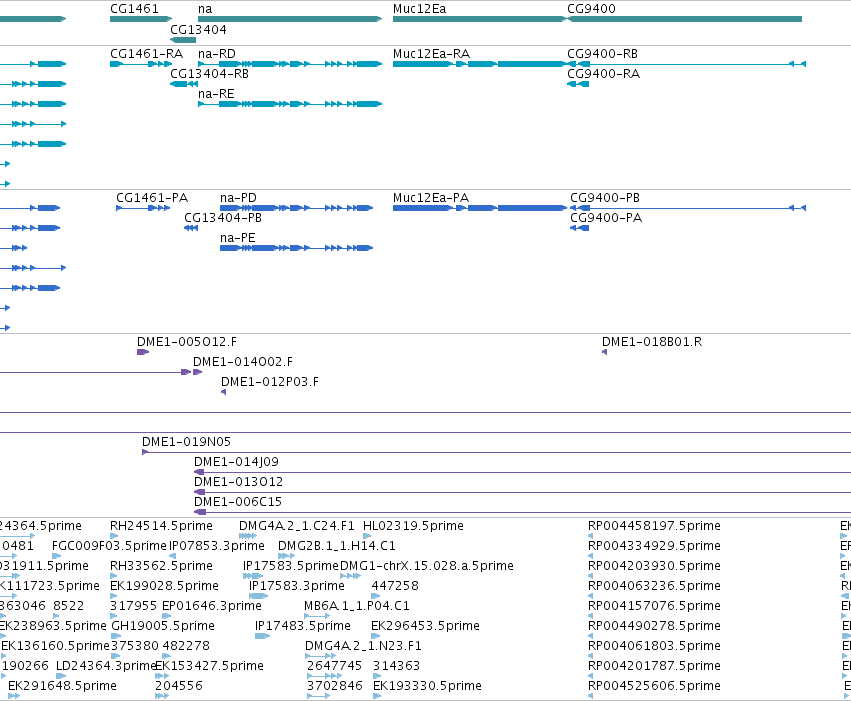This screenshot has width=851, height=701.
Task: Click the RP004458197.5prime label
Action: pyautogui.click(x=655, y=526)
